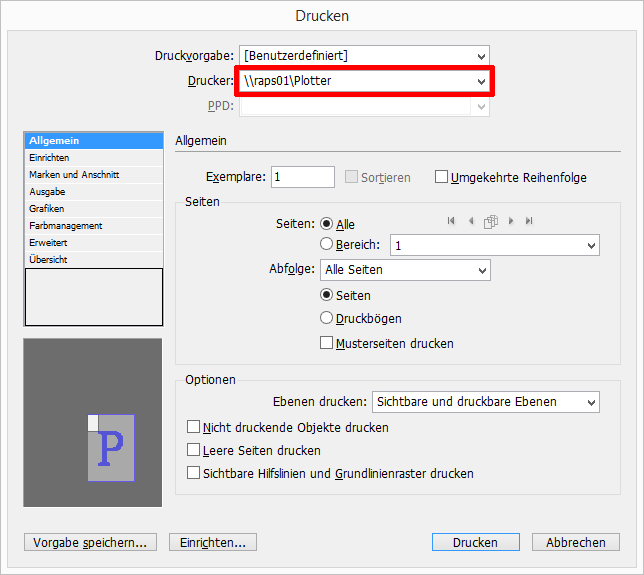Select Allgemein in the category list
The image size is (644, 575).
[94, 140]
